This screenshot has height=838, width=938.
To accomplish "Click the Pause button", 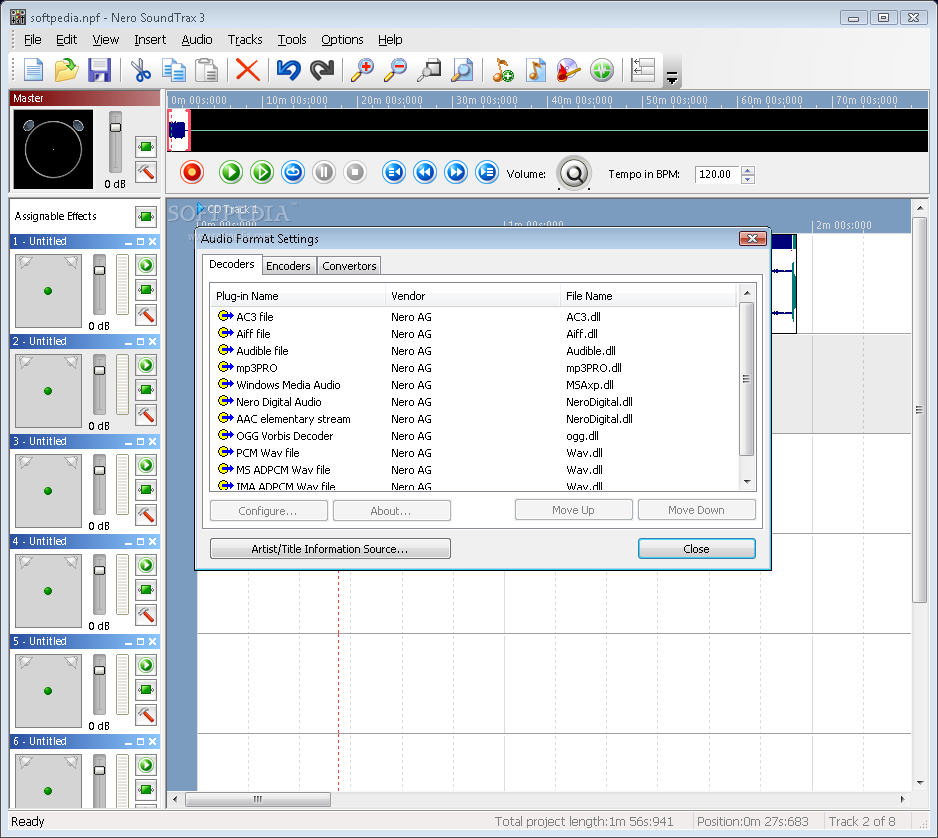I will [324, 172].
